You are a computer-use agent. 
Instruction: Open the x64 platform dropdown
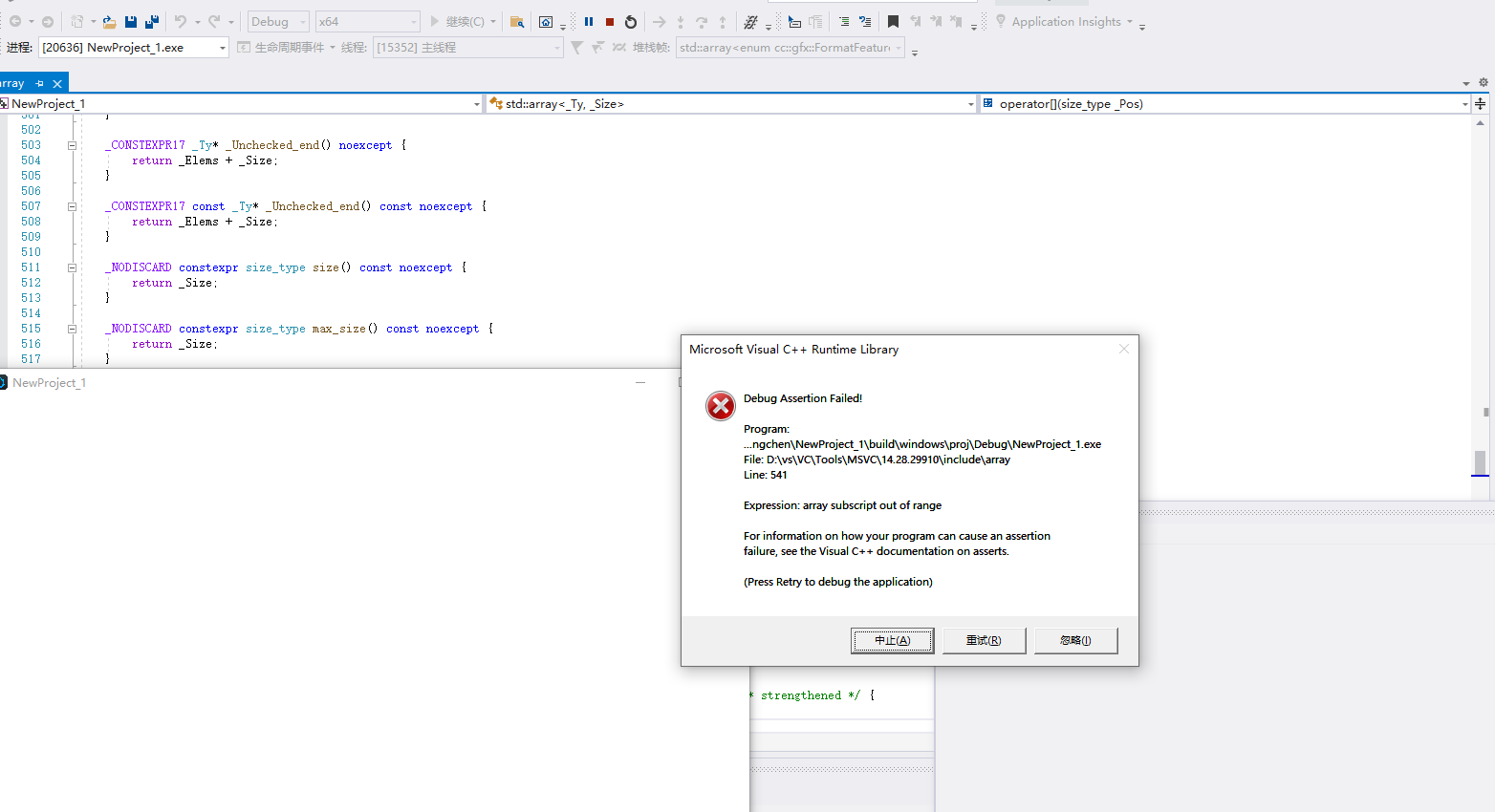point(368,22)
